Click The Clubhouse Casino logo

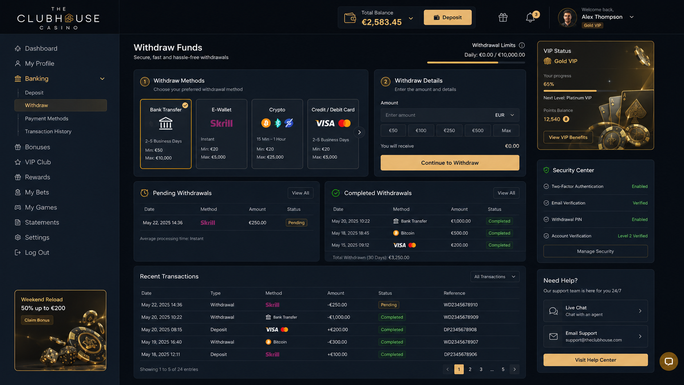tap(58, 18)
